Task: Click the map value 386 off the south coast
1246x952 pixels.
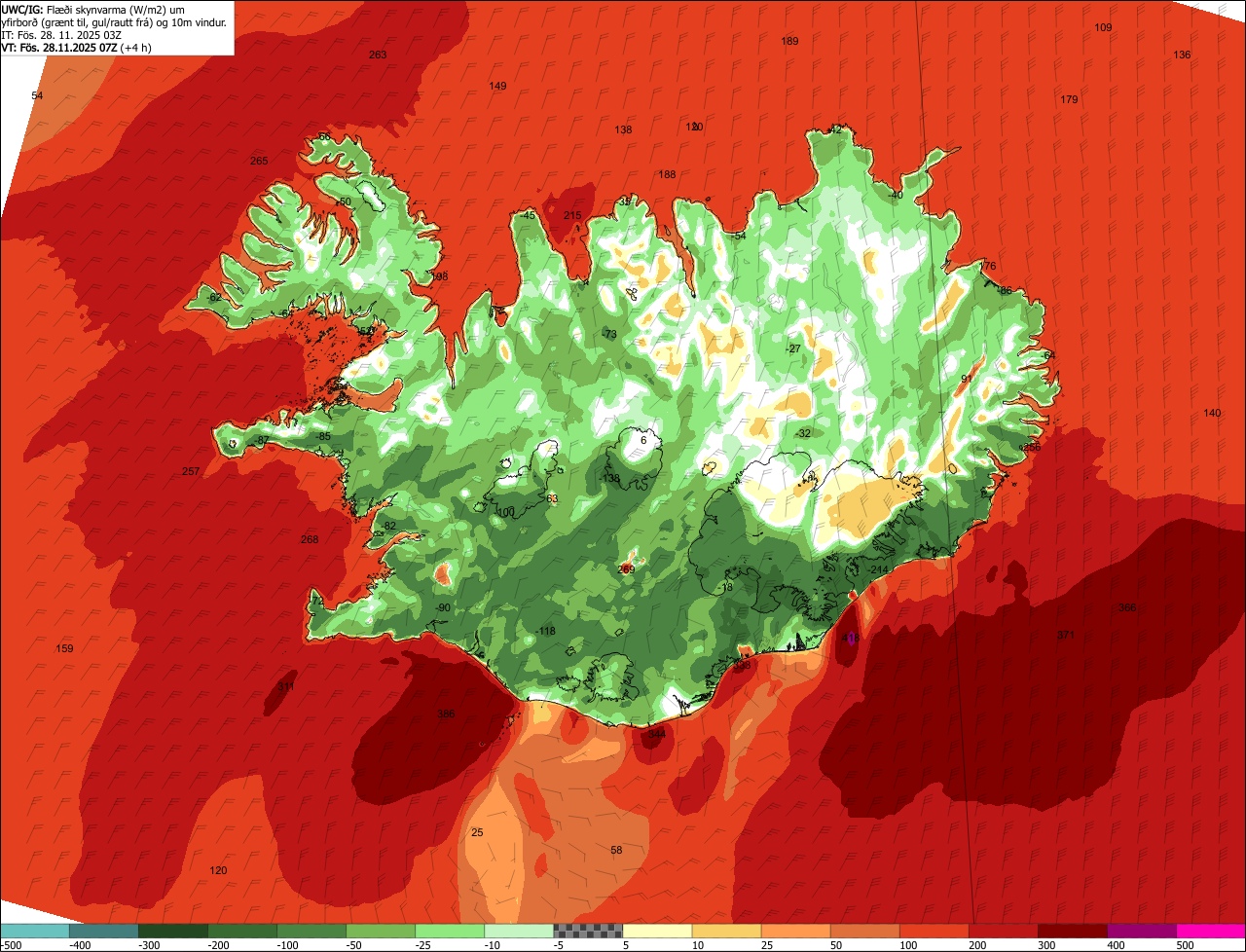Action: tap(446, 714)
